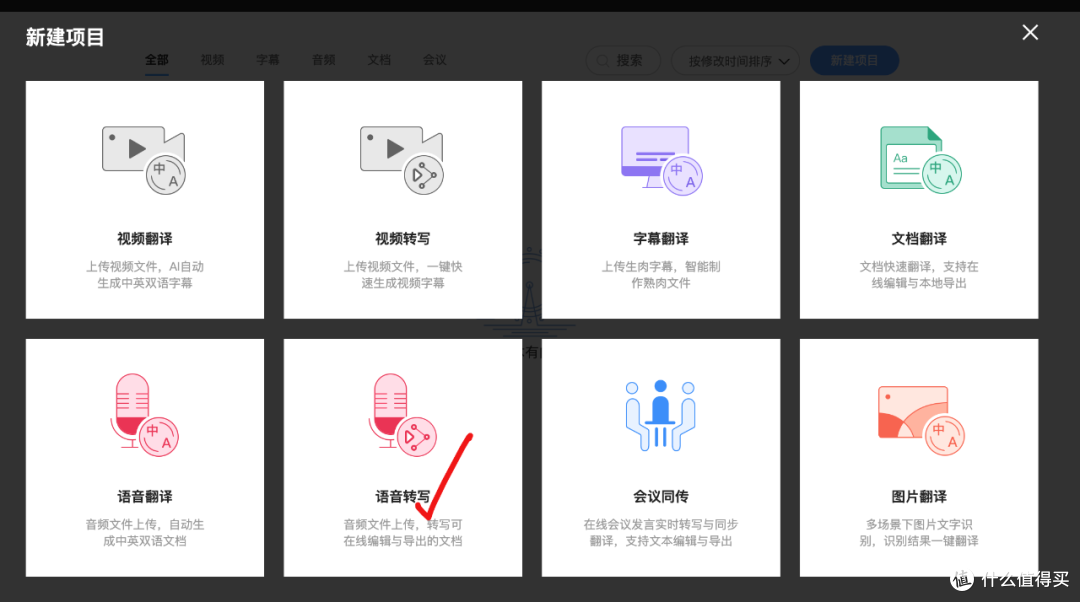1080x602 pixels.
Task: Switch to the 会议 tab behind dialog
Action: [x=435, y=60]
